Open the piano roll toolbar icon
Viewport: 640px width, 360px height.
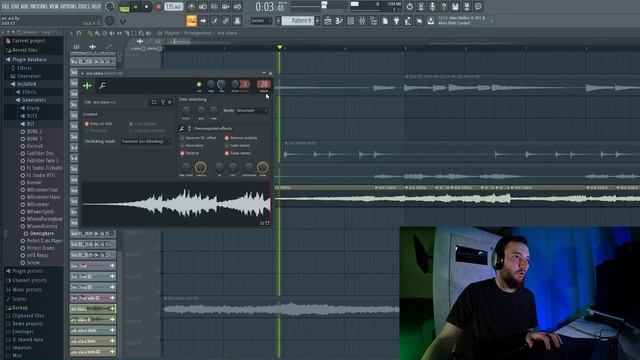(x=339, y=21)
